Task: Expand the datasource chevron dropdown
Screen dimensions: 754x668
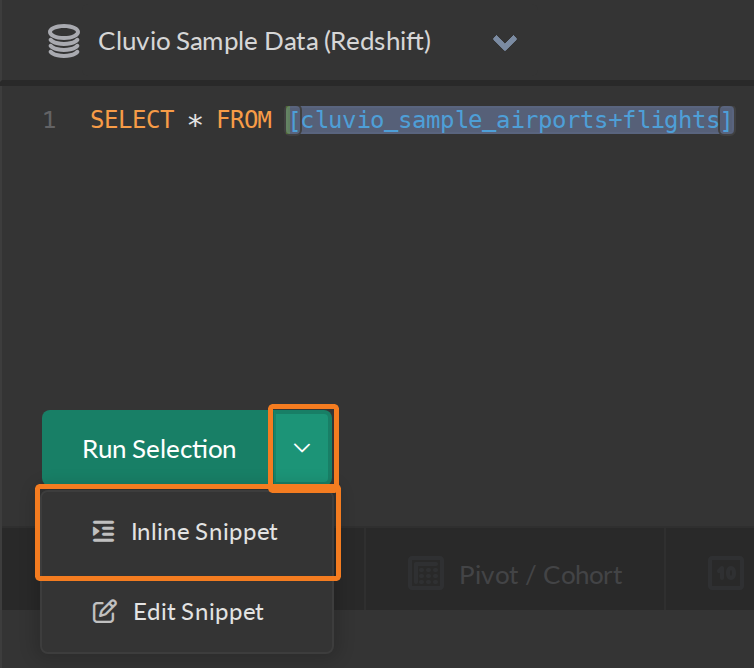Action: pyautogui.click(x=504, y=42)
